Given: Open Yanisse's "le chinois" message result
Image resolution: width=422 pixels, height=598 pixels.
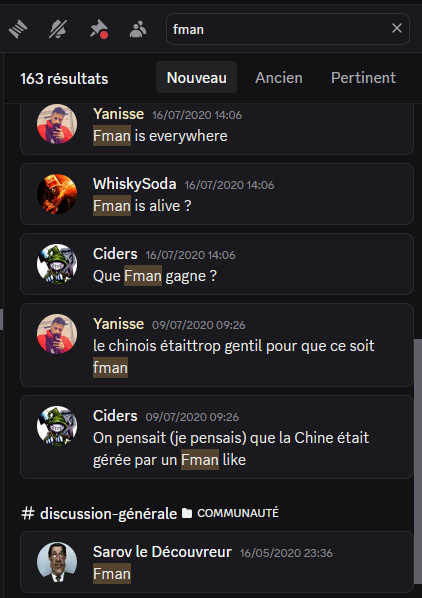Looking at the screenshot, I should pos(217,345).
